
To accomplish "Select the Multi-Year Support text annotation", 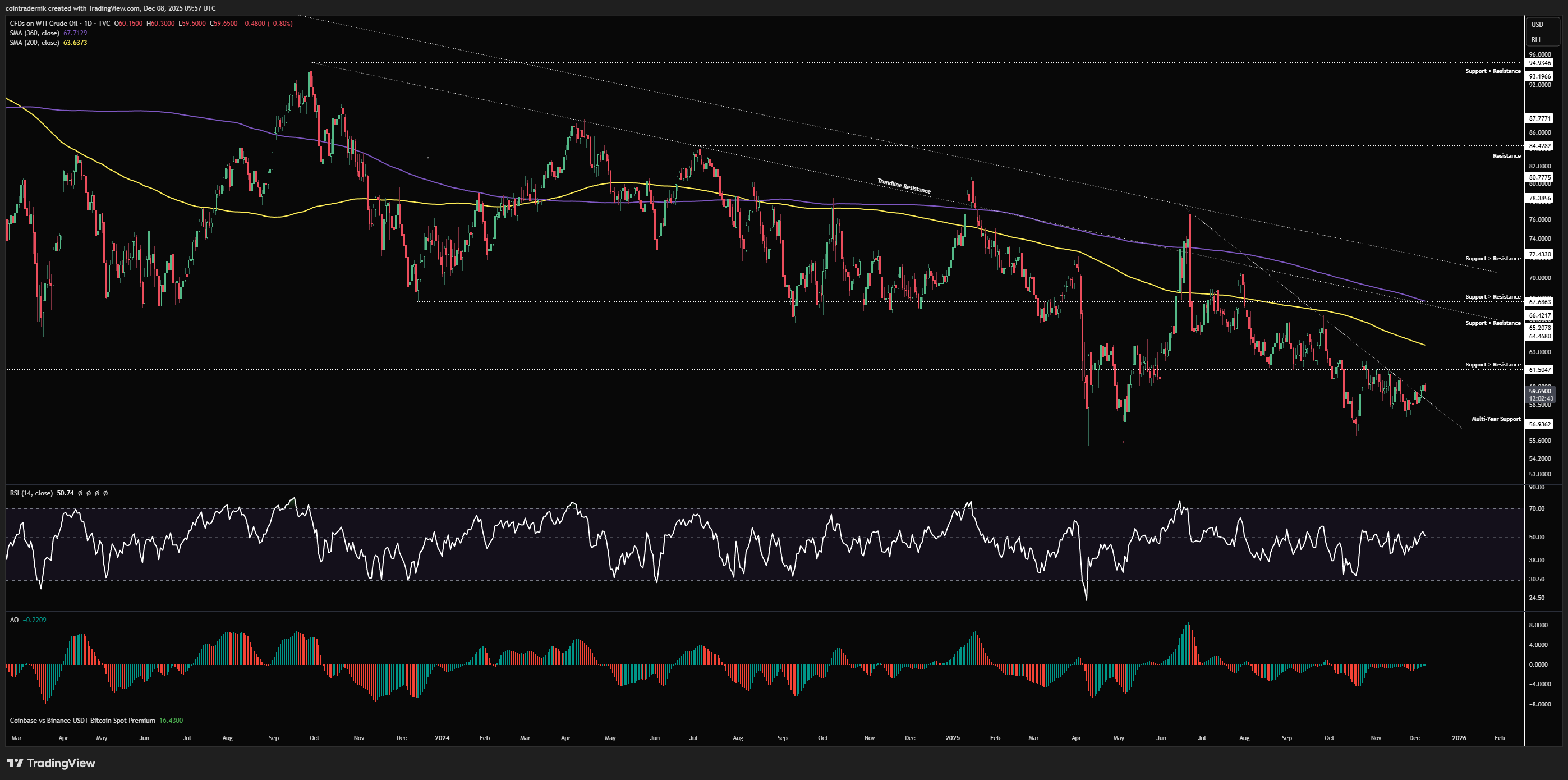I will click(x=1496, y=419).
